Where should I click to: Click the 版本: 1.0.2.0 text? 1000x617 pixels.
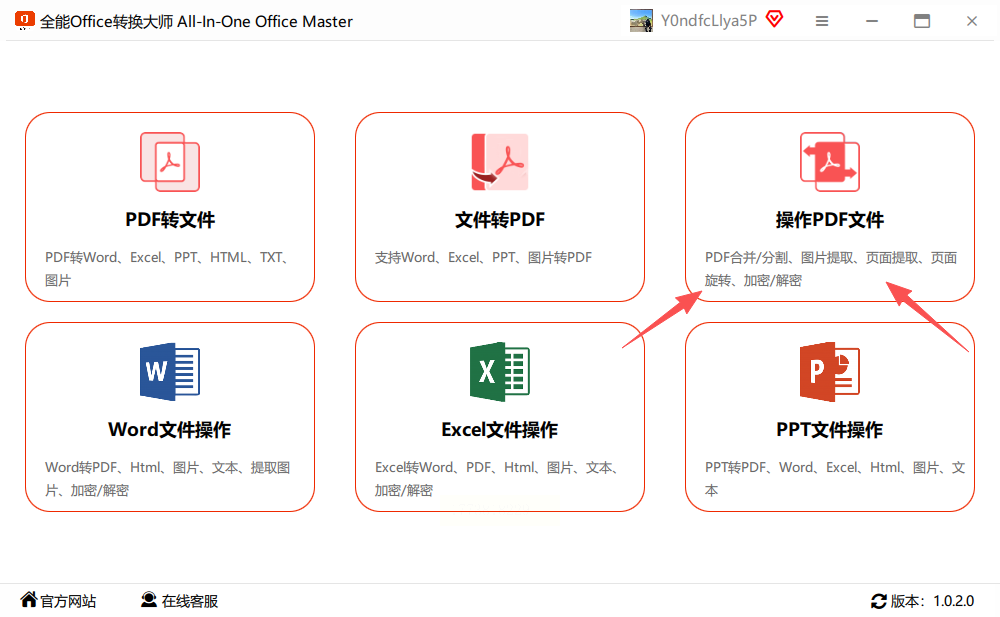[932, 601]
